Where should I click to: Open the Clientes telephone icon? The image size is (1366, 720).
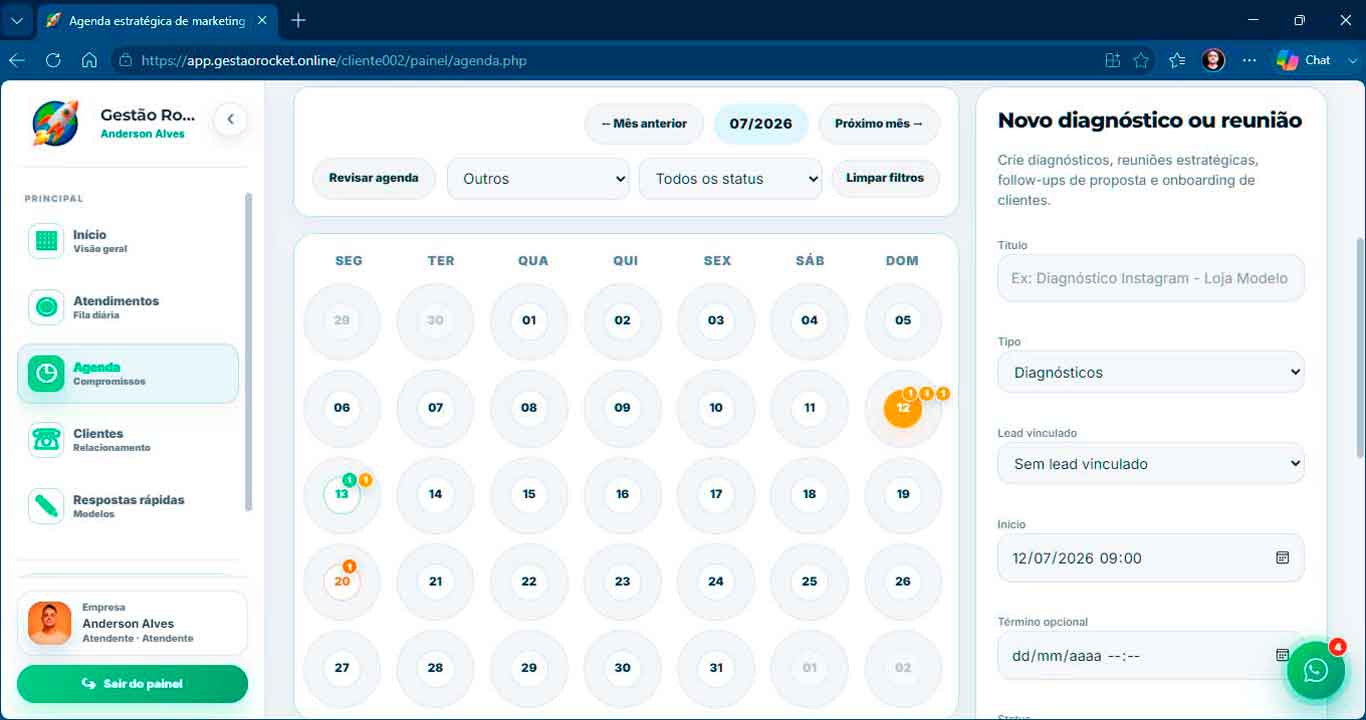coord(46,440)
